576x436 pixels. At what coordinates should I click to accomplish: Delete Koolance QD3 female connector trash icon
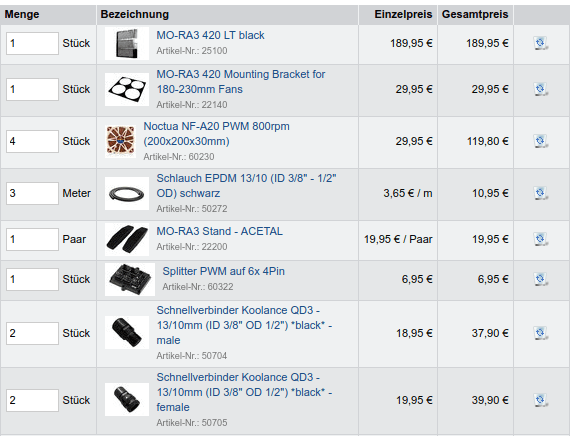point(540,400)
